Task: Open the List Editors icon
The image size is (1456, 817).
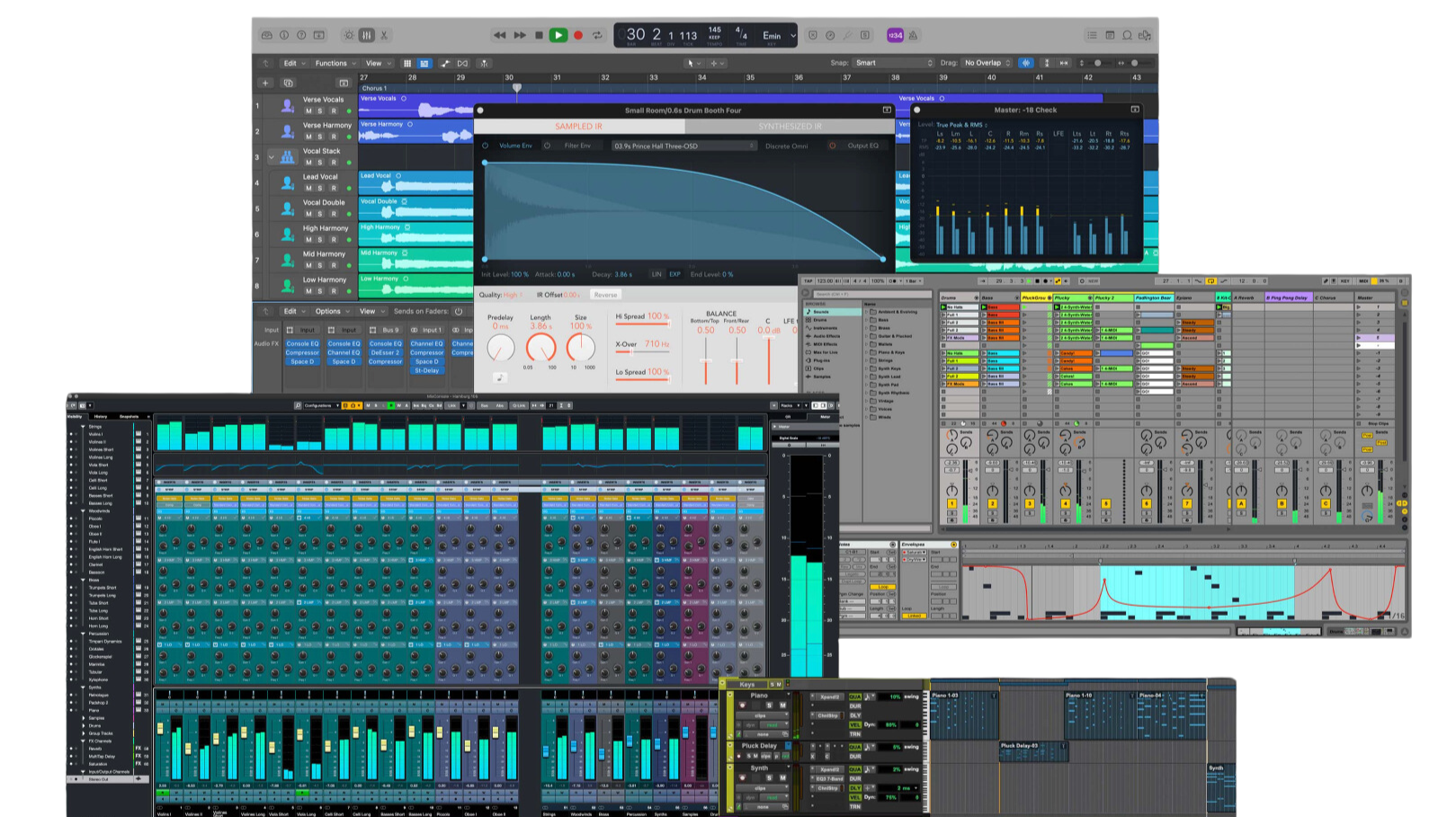Action: point(1092,35)
